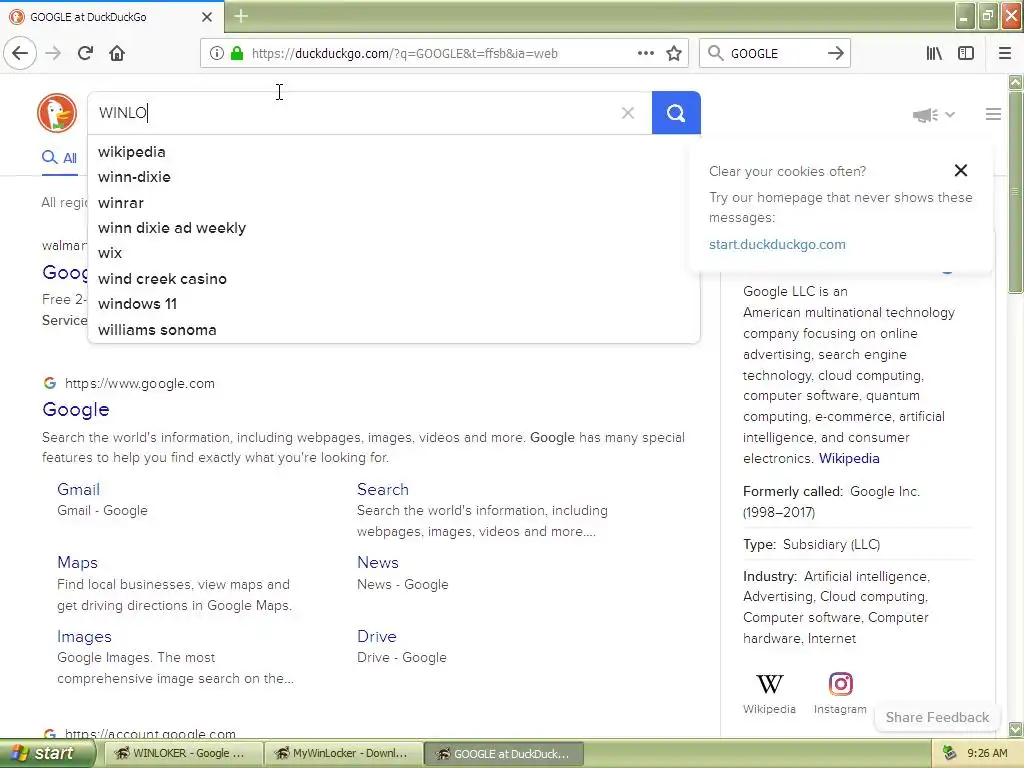Image resolution: width=1024 pixels, height=768 pixels.
Task: Switch to MyWinLocker - Downl... taskbar window
Action: pyautogui.click(x=344, y=754)
